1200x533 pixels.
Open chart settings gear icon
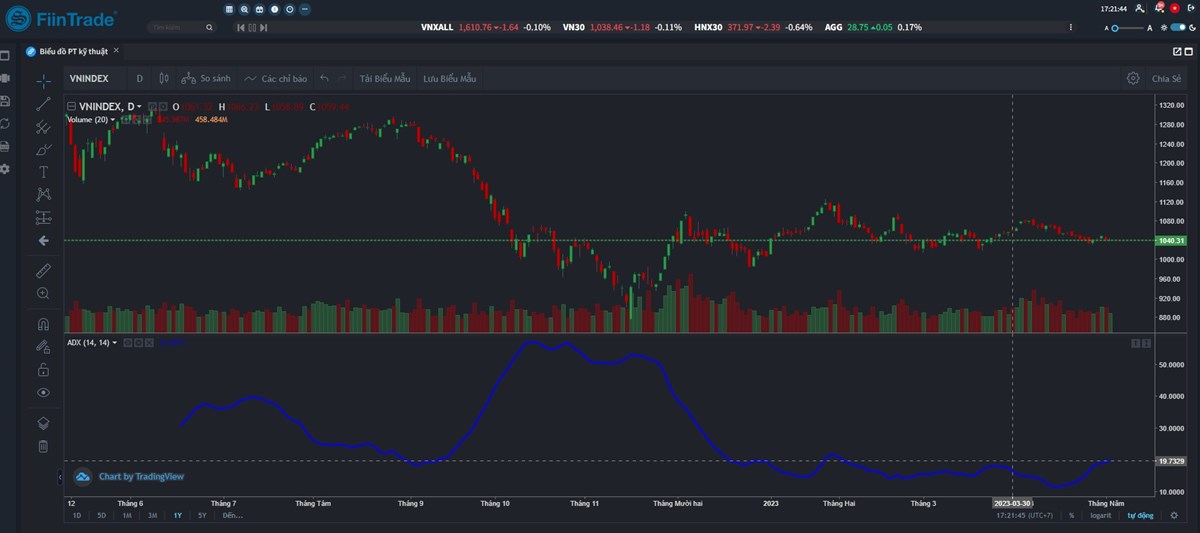pos(1132,78)
